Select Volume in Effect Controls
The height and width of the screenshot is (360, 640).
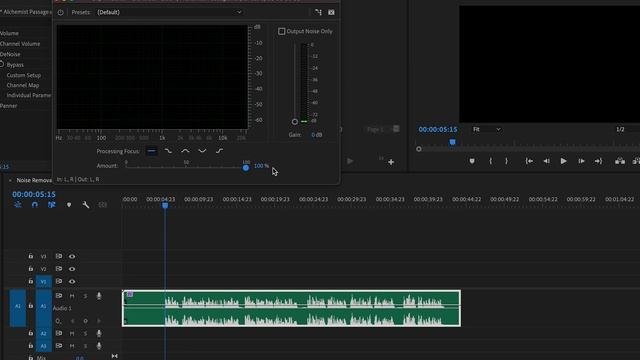pyautogui.click(x=9, y=33)
